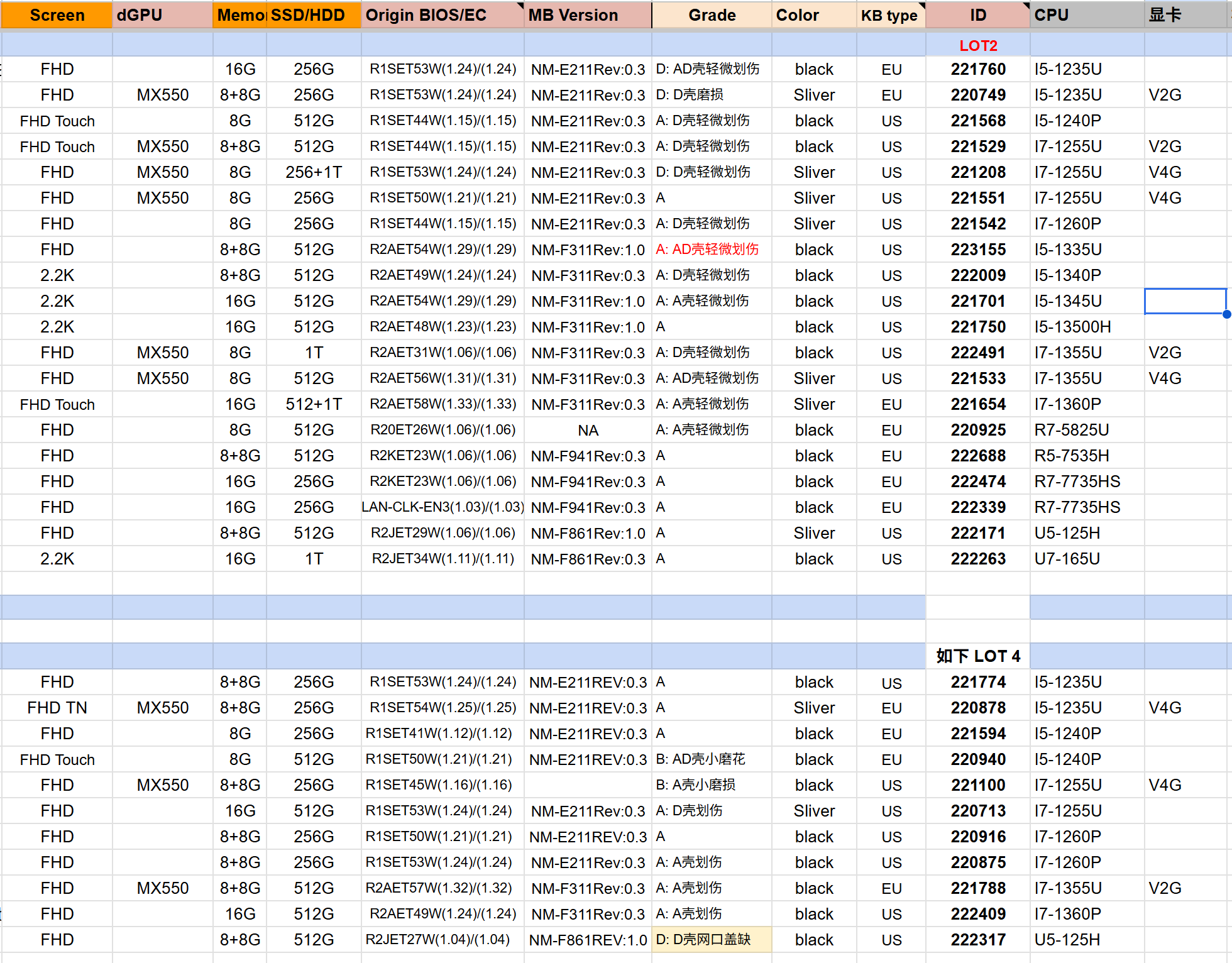1232x963 pixels.
Task: Select the dGPU column header cell
Action: 162,15
